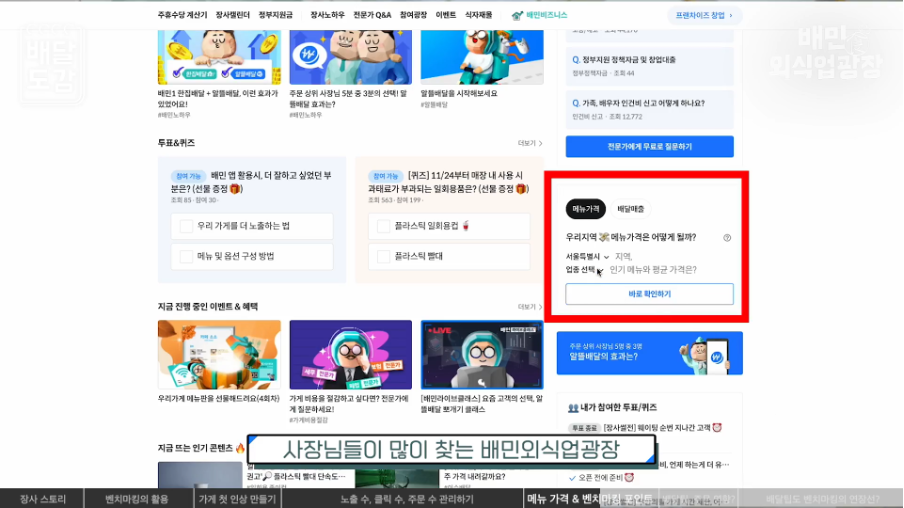Click the 우리가게 메뉴판을 선물해드려요(4회차) caption
This screenshot has width=904, height=508.
(x=219, y=399)
